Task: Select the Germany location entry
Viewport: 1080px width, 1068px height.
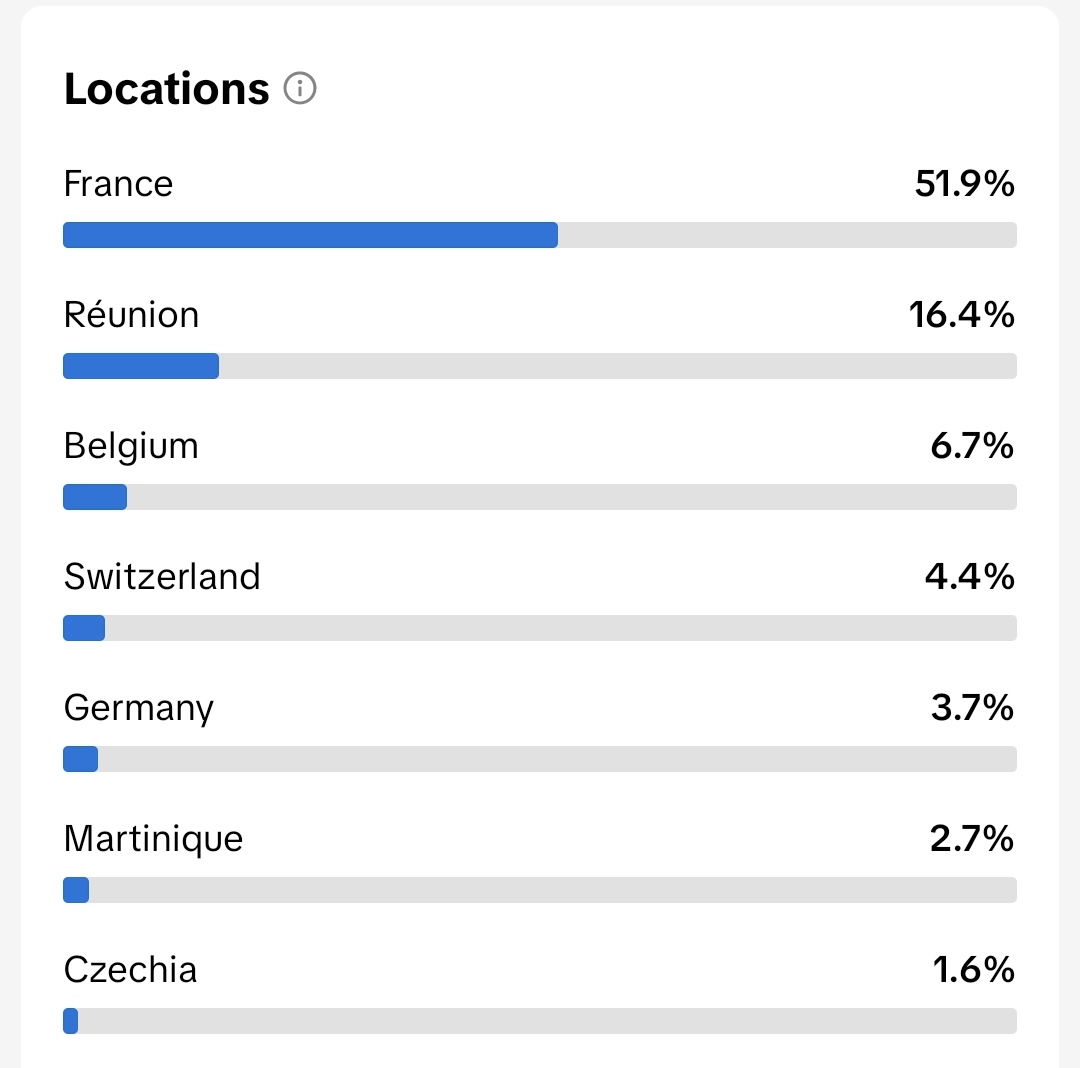Action: tap(138, 708)
